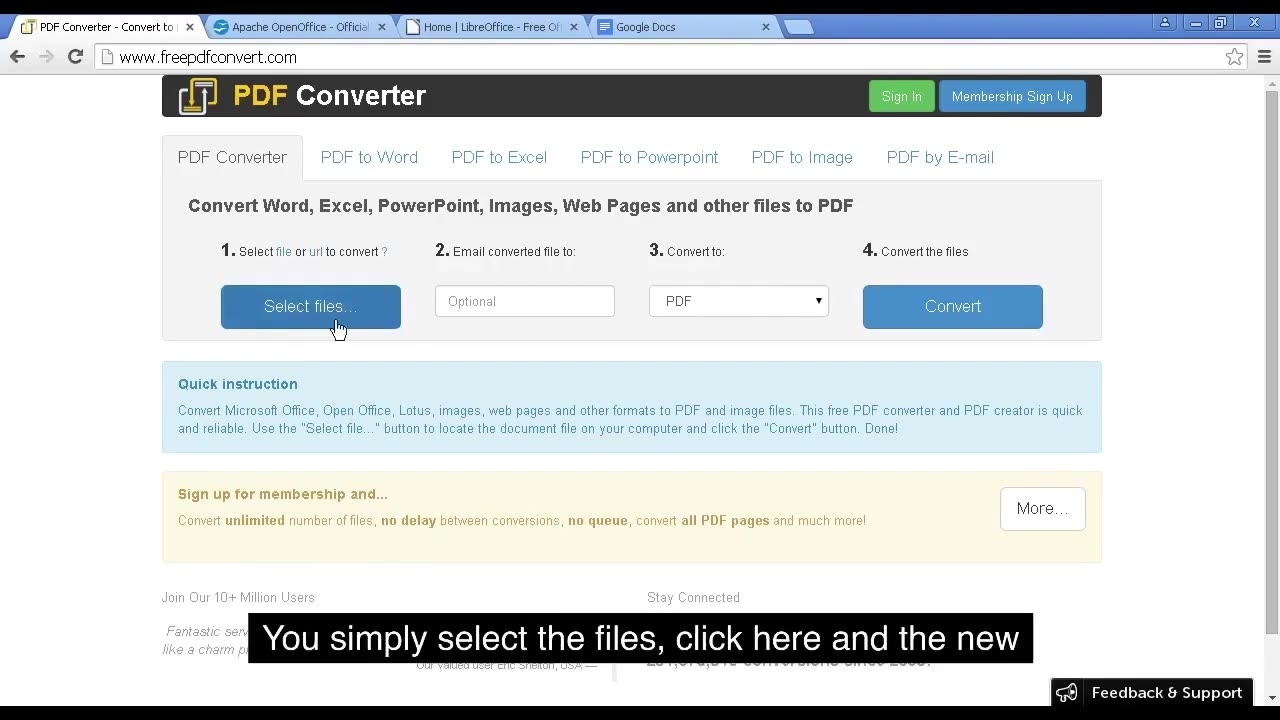
Task: Click the blue Convert button
Action: click(953, 307)
